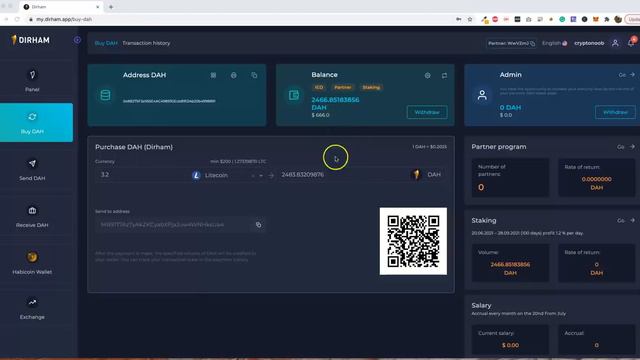Open Balance card settings gear
The width and height of the screenshot is (640, 360).
click(427, 76)
